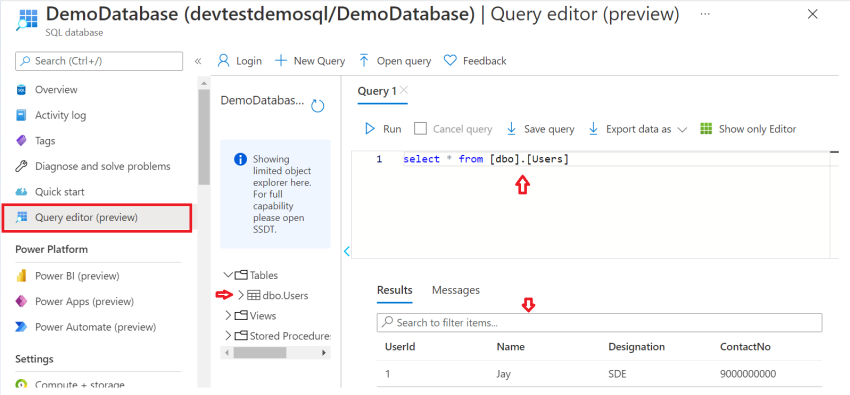Close the Query 1 tab
The width and height of the screenshot is (850, 395).
point(403,90)
